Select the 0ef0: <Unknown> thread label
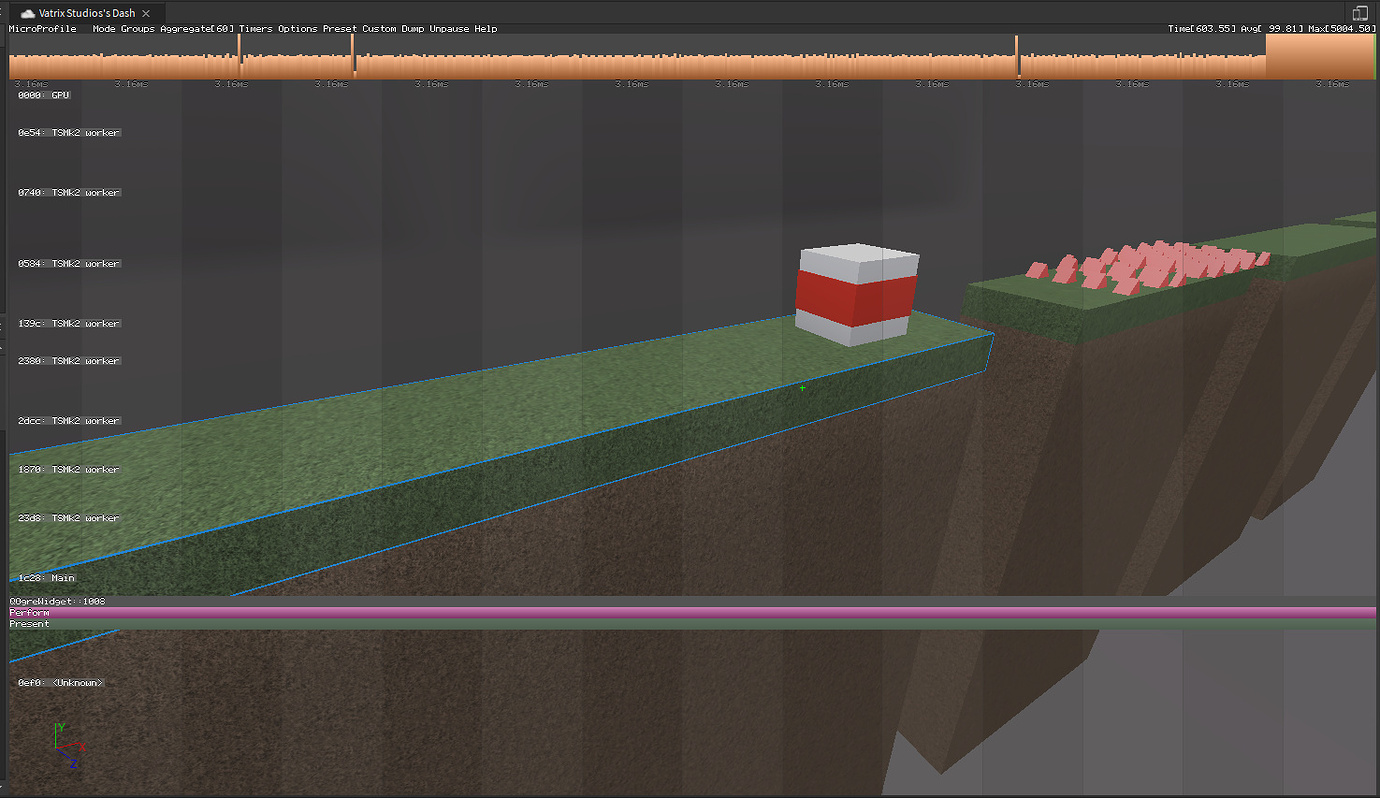This screenshot has width=1380, height=798. click(61, 683)
